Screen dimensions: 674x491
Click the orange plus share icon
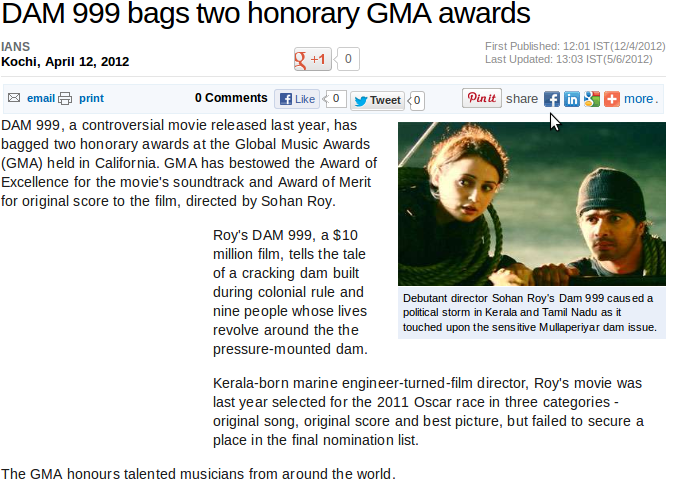(612, 99)
